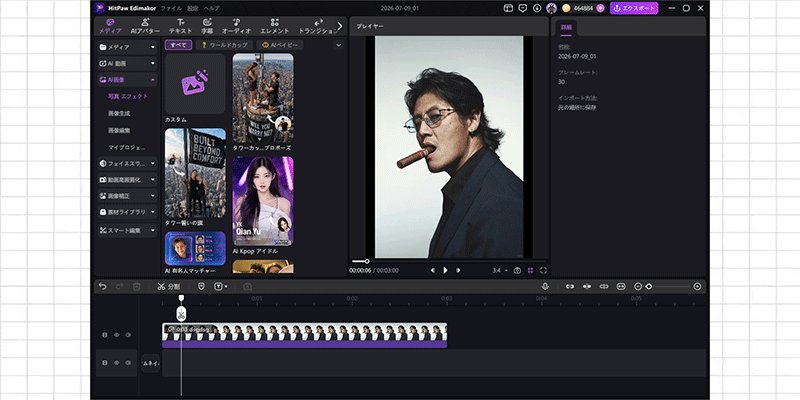
Task: Open the タワーカッ...プロポーズ template thumbnail
Action: click(263, 98)
